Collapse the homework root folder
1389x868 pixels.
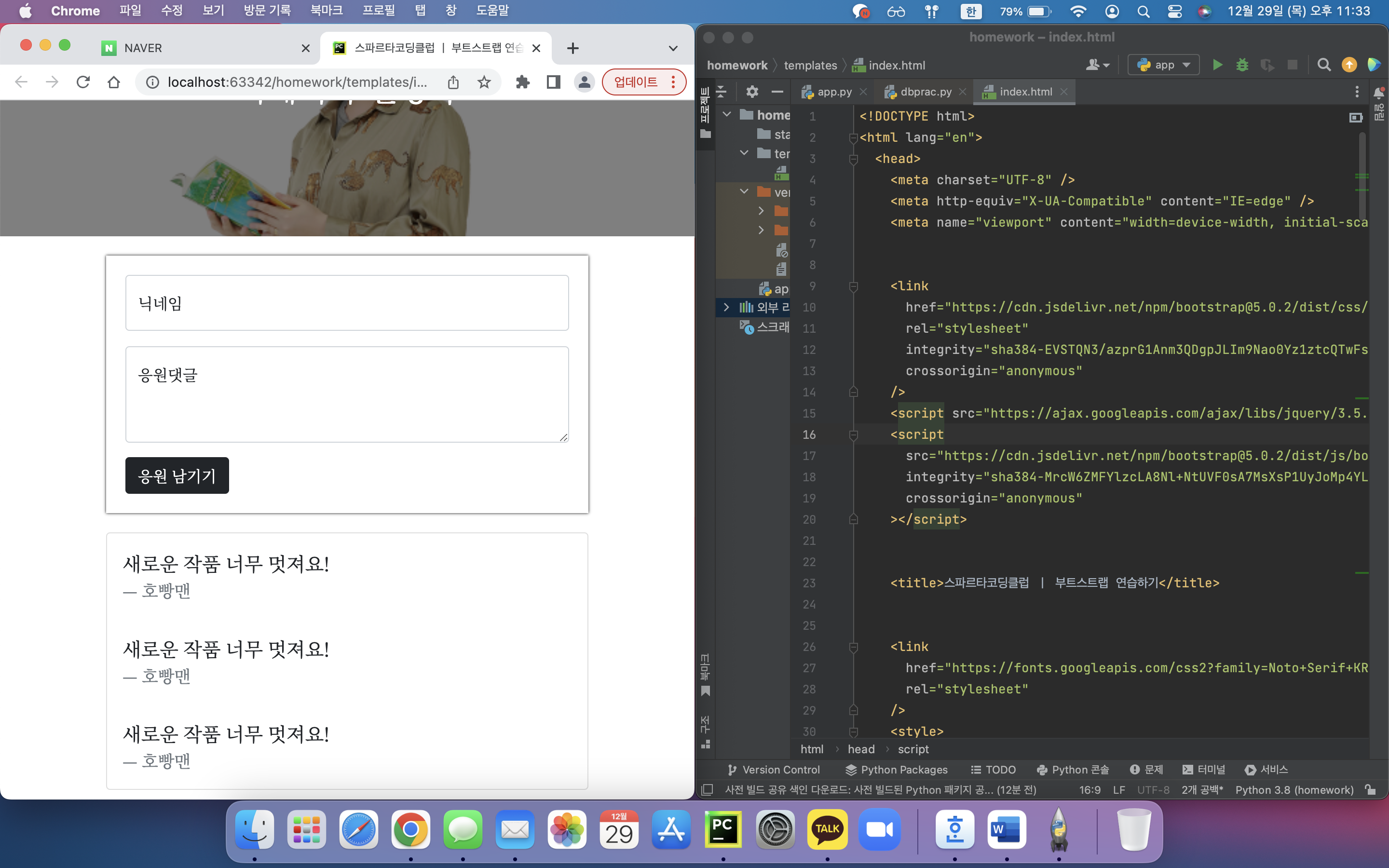point(727,114)
